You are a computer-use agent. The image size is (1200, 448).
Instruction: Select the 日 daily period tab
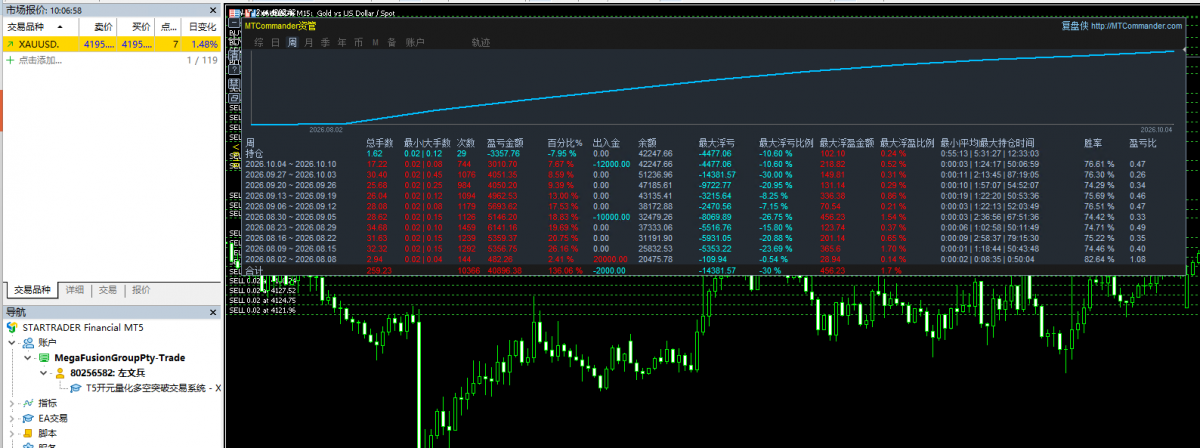[x=275, y=42]
